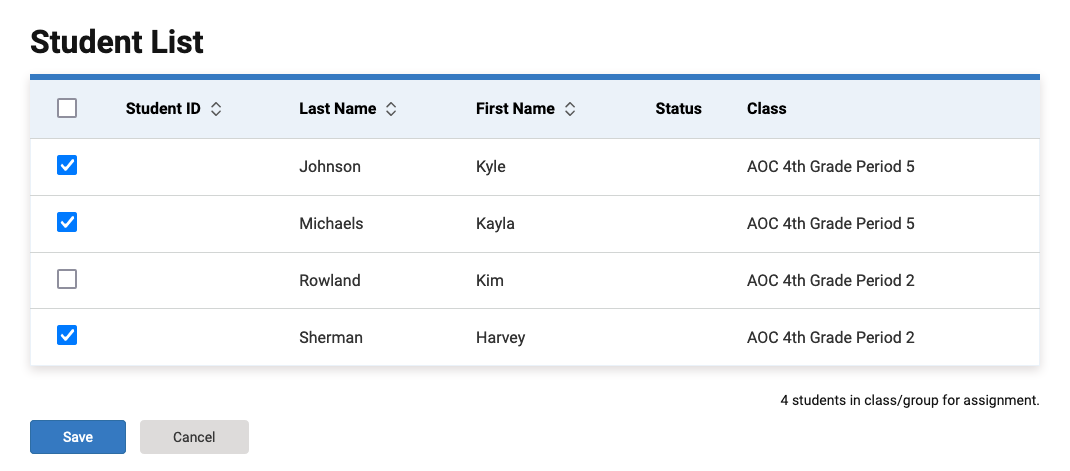Viewport: 1070px width, 471px height.
Task: Select the Kayla first name cell
Action: click(495, 223)
